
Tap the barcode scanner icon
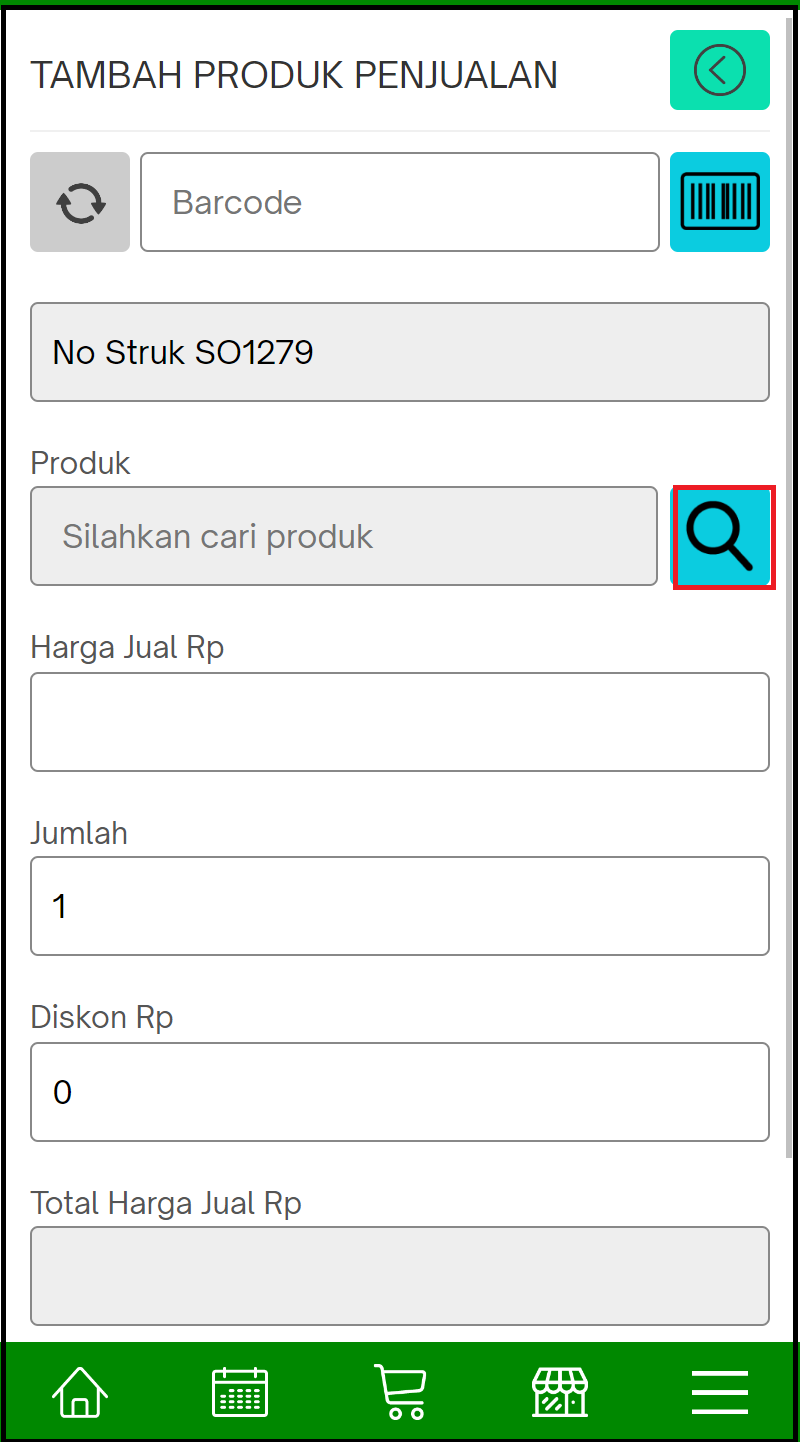tap(719, 202)
